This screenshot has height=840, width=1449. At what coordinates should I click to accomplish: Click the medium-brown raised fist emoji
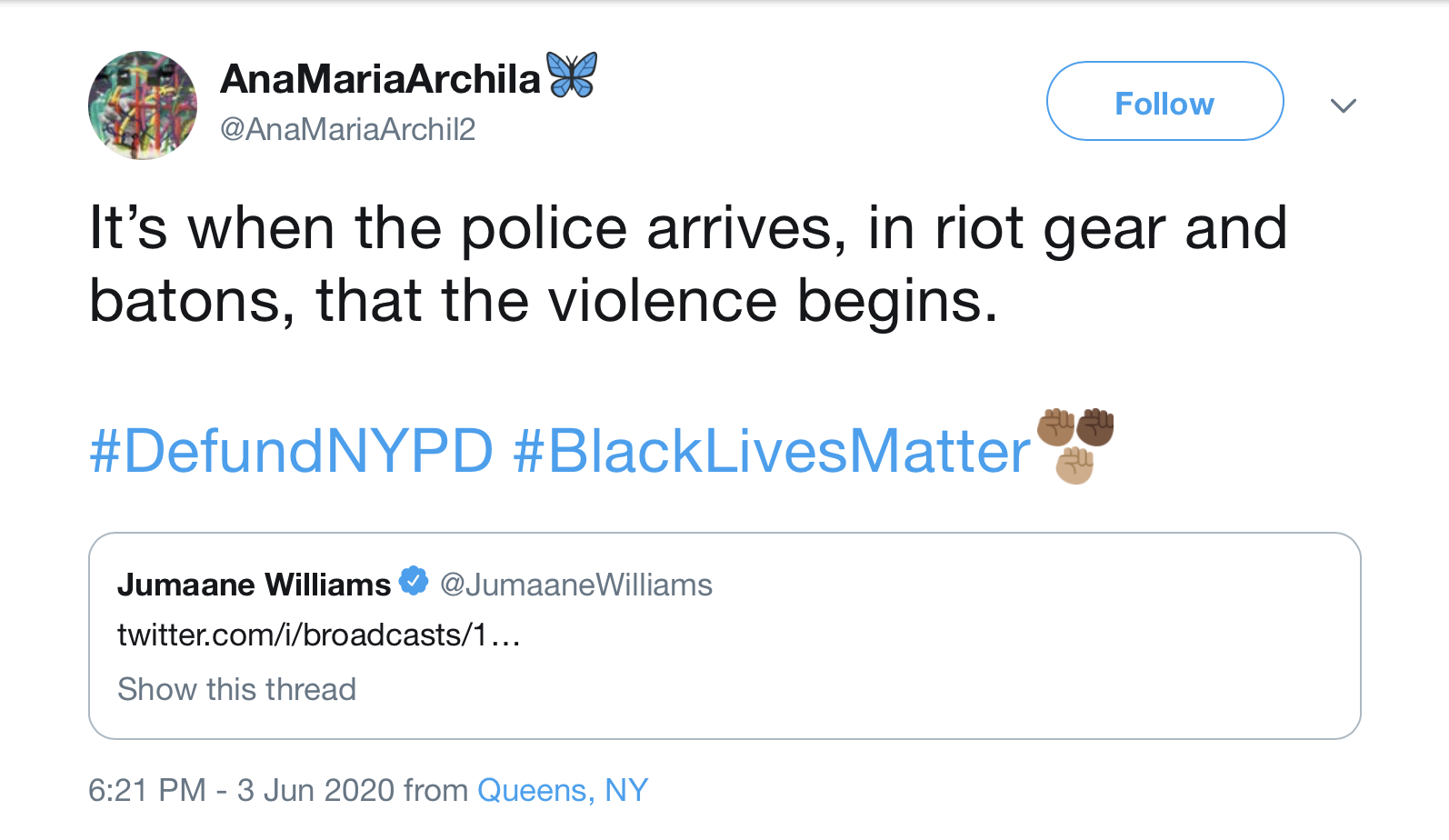(1055, 427)
